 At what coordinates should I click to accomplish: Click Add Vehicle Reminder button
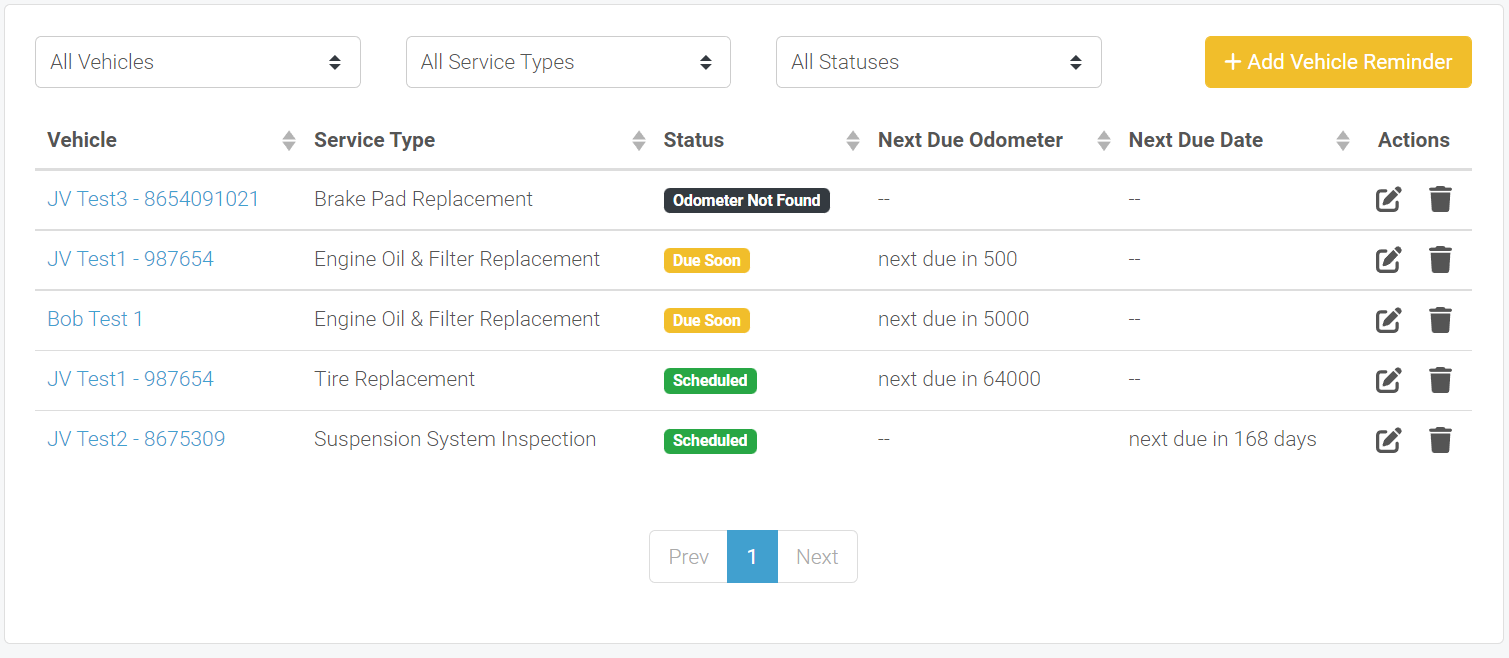pyautogui.click(x=1338, y=62)
